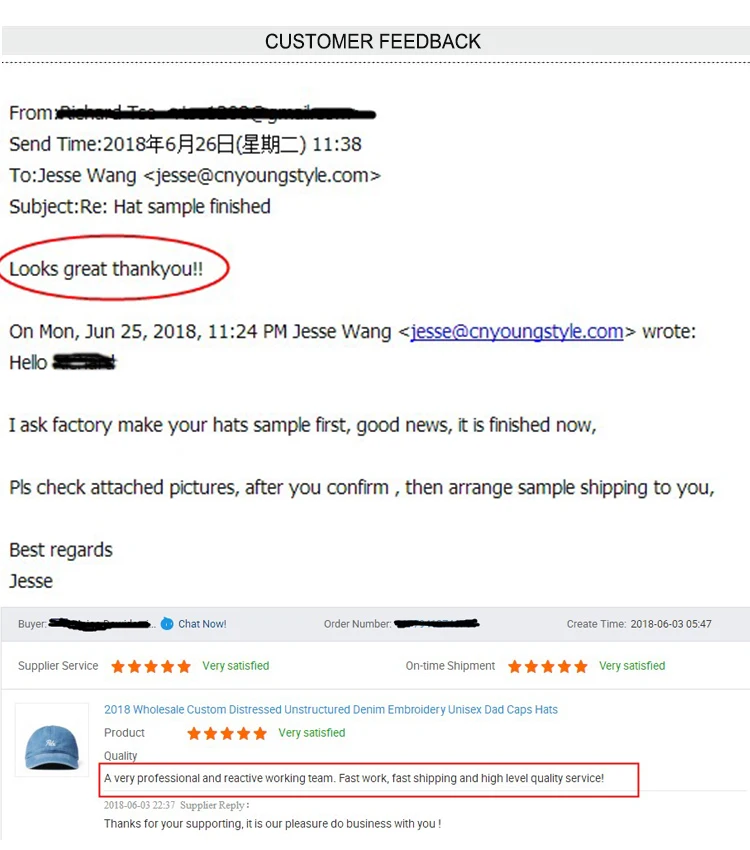Click the CUSTOMER FEEDBACK header bar

tap(375, 41)
